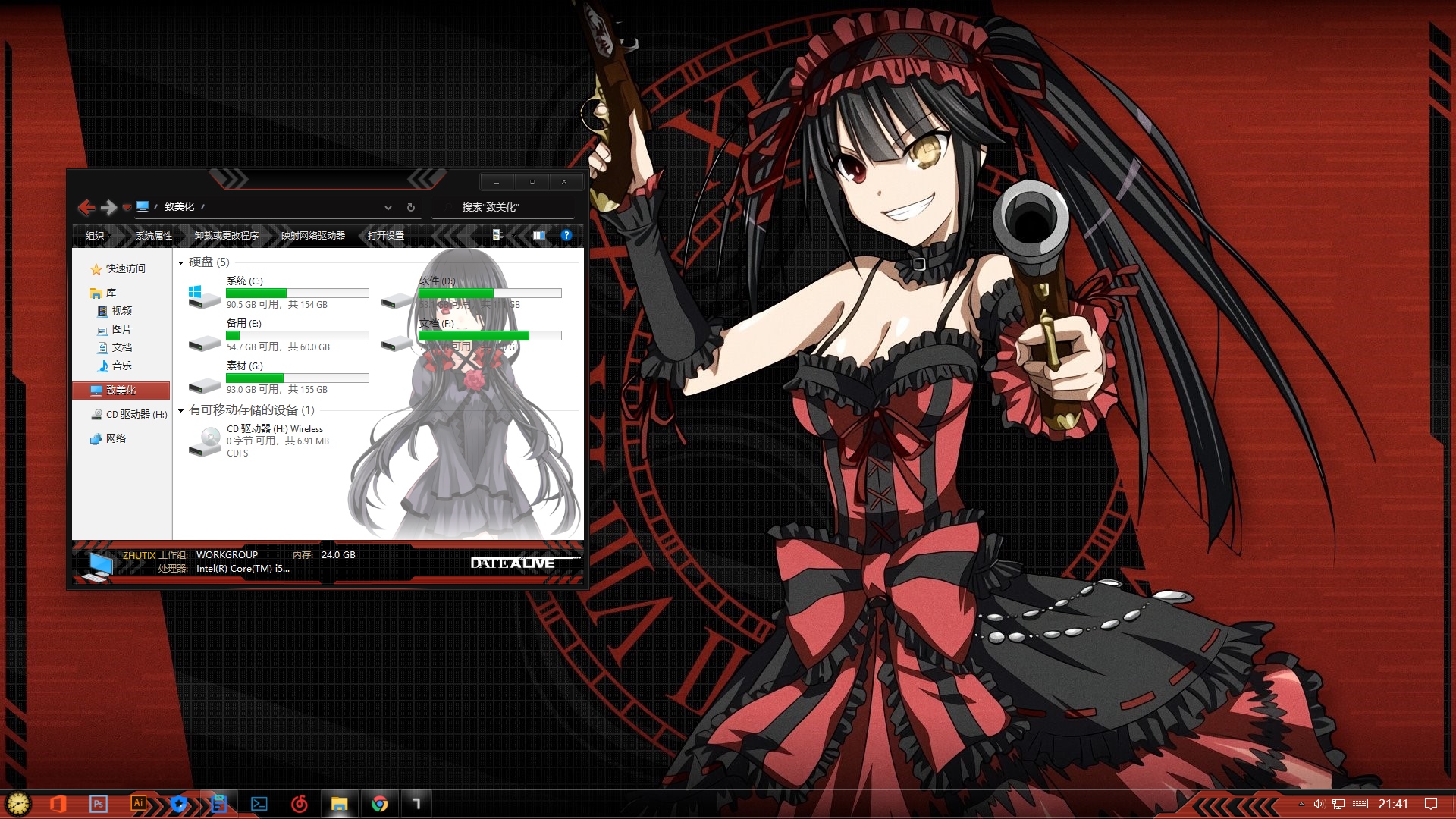This screenshot has height=819, width=1456.
Task: Show hidden tray icons arrow
Action: tap(1301, 804)
